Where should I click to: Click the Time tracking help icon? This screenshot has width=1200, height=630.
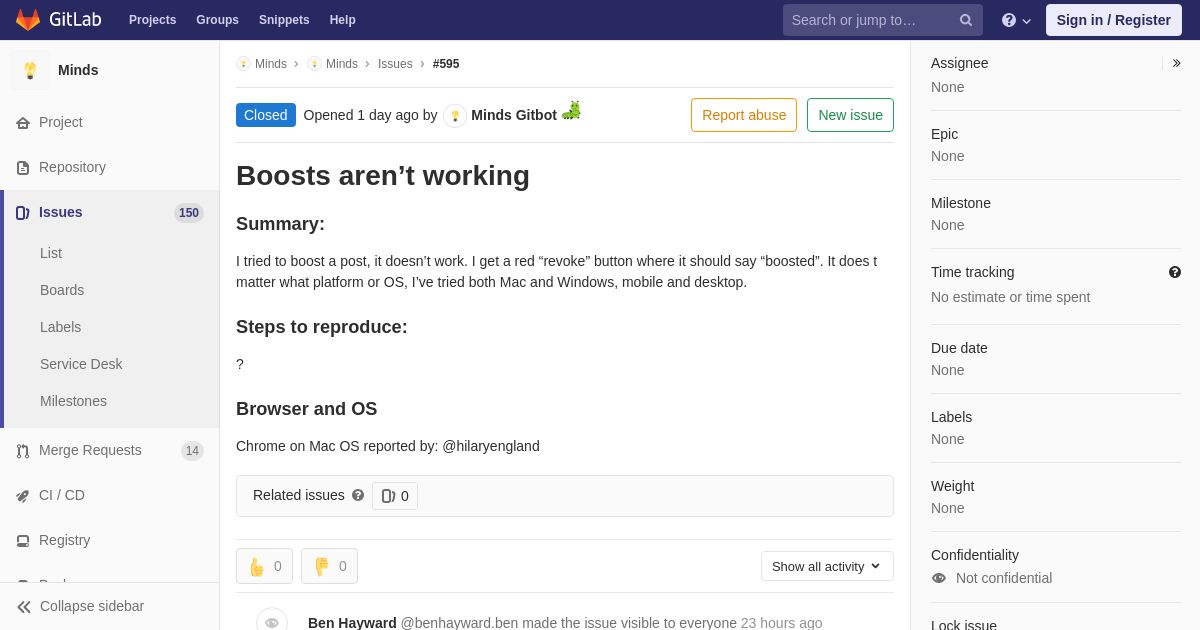click(x=1175, y=272)
